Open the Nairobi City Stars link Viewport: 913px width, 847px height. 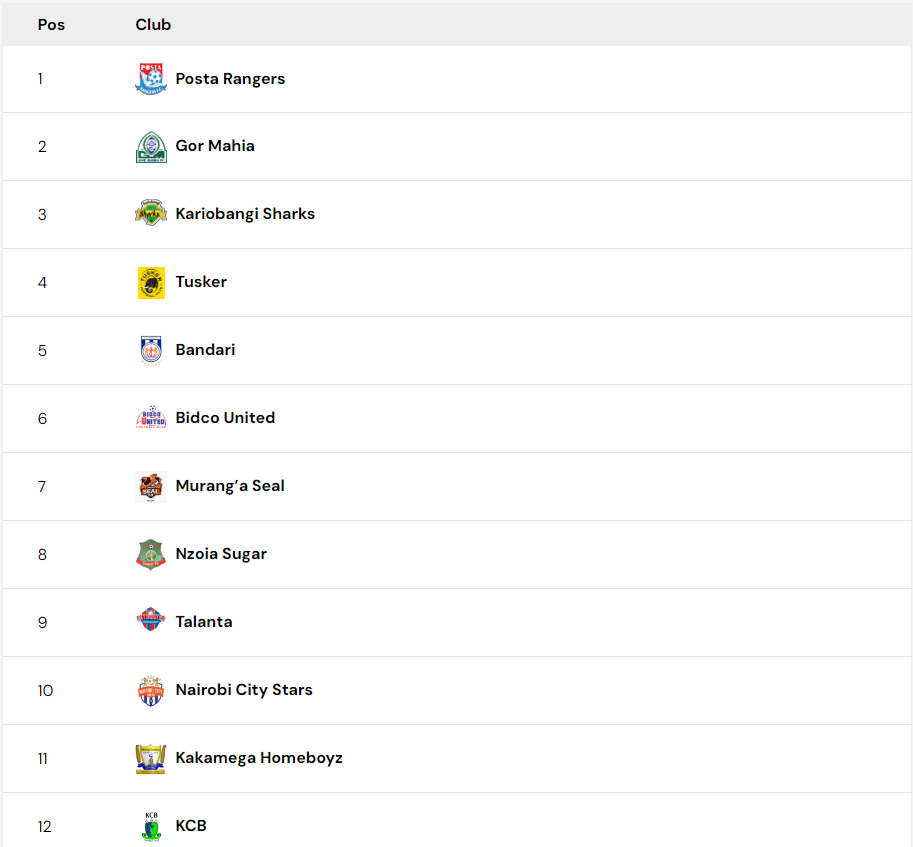pos(244,690)
